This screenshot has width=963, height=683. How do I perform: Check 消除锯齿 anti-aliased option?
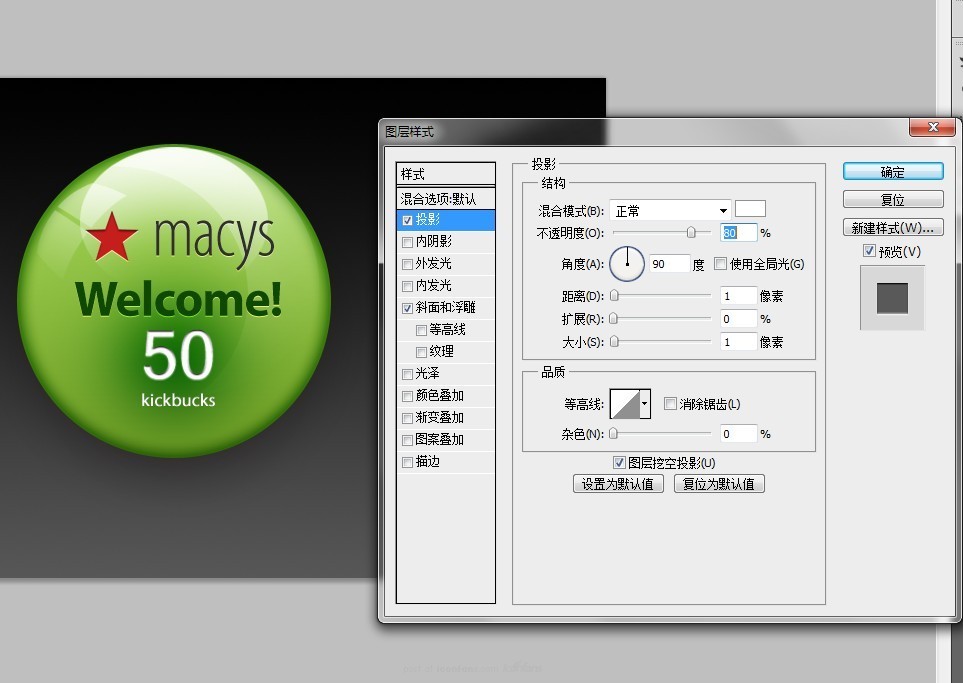click(670, 404)
